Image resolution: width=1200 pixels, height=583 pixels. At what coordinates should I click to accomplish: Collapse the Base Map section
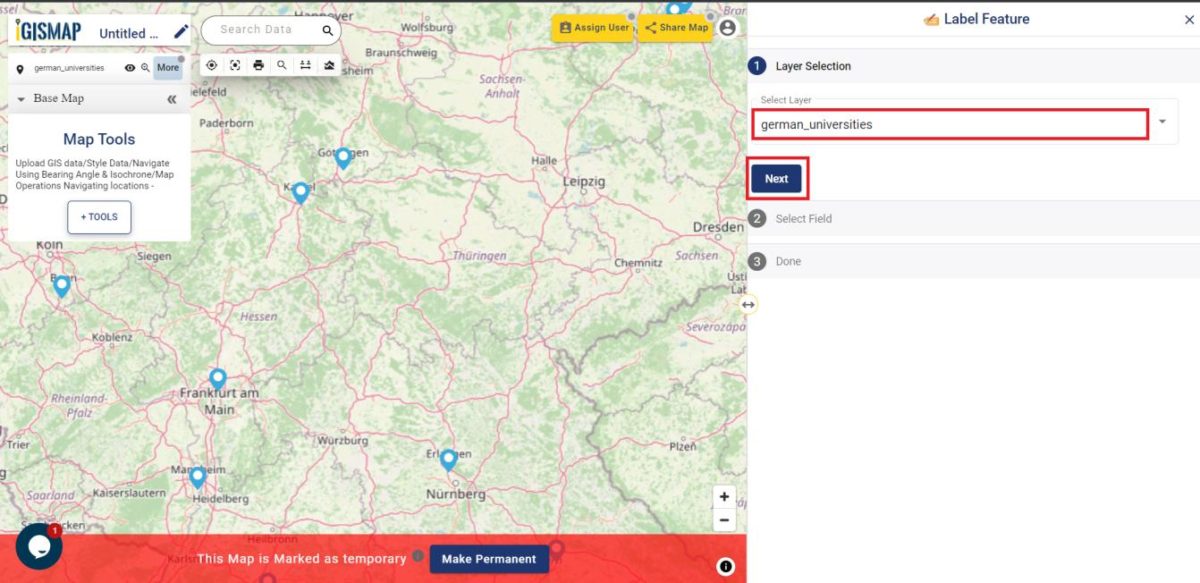click(171, 98)
